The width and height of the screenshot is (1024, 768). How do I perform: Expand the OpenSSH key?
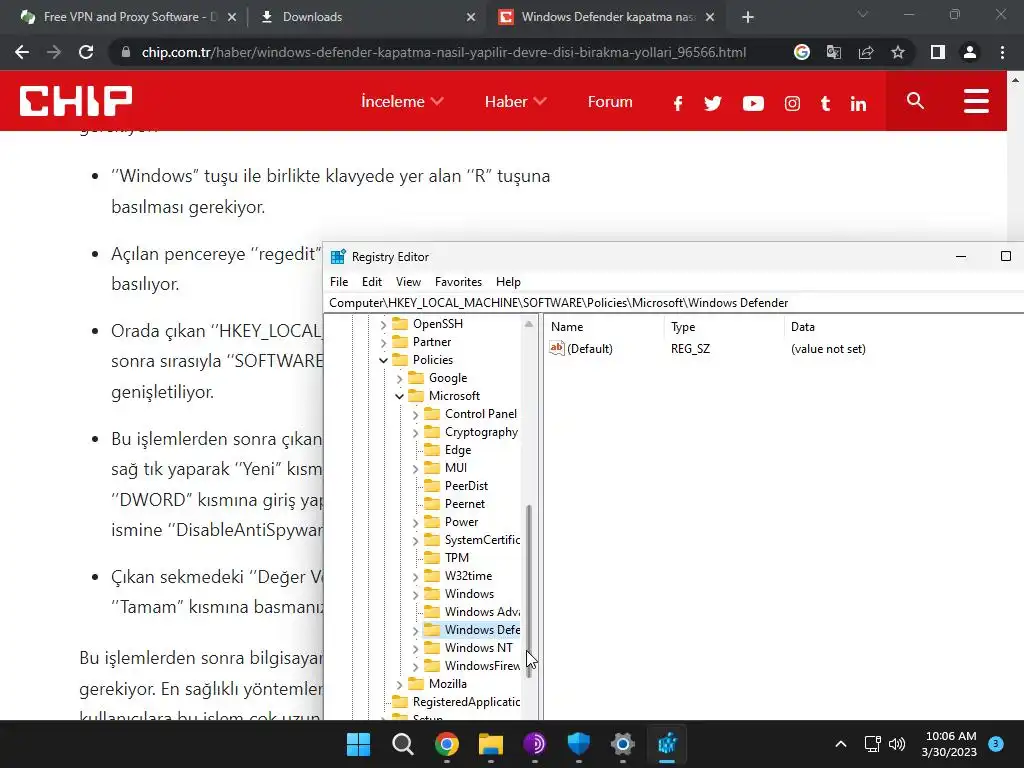click(383, 324)
